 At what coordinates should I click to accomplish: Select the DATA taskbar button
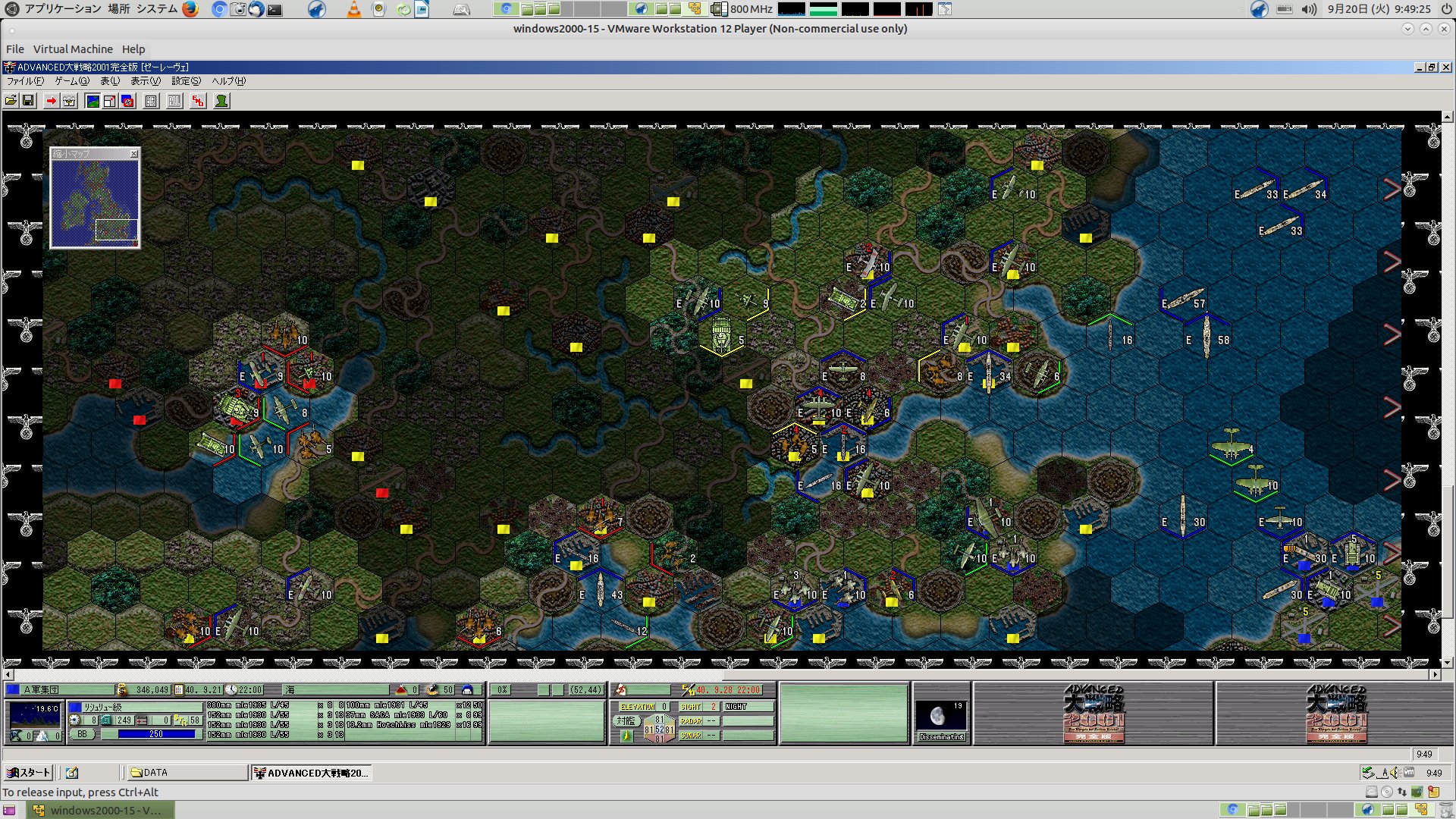pyautogui.click(x=187, y=773)
